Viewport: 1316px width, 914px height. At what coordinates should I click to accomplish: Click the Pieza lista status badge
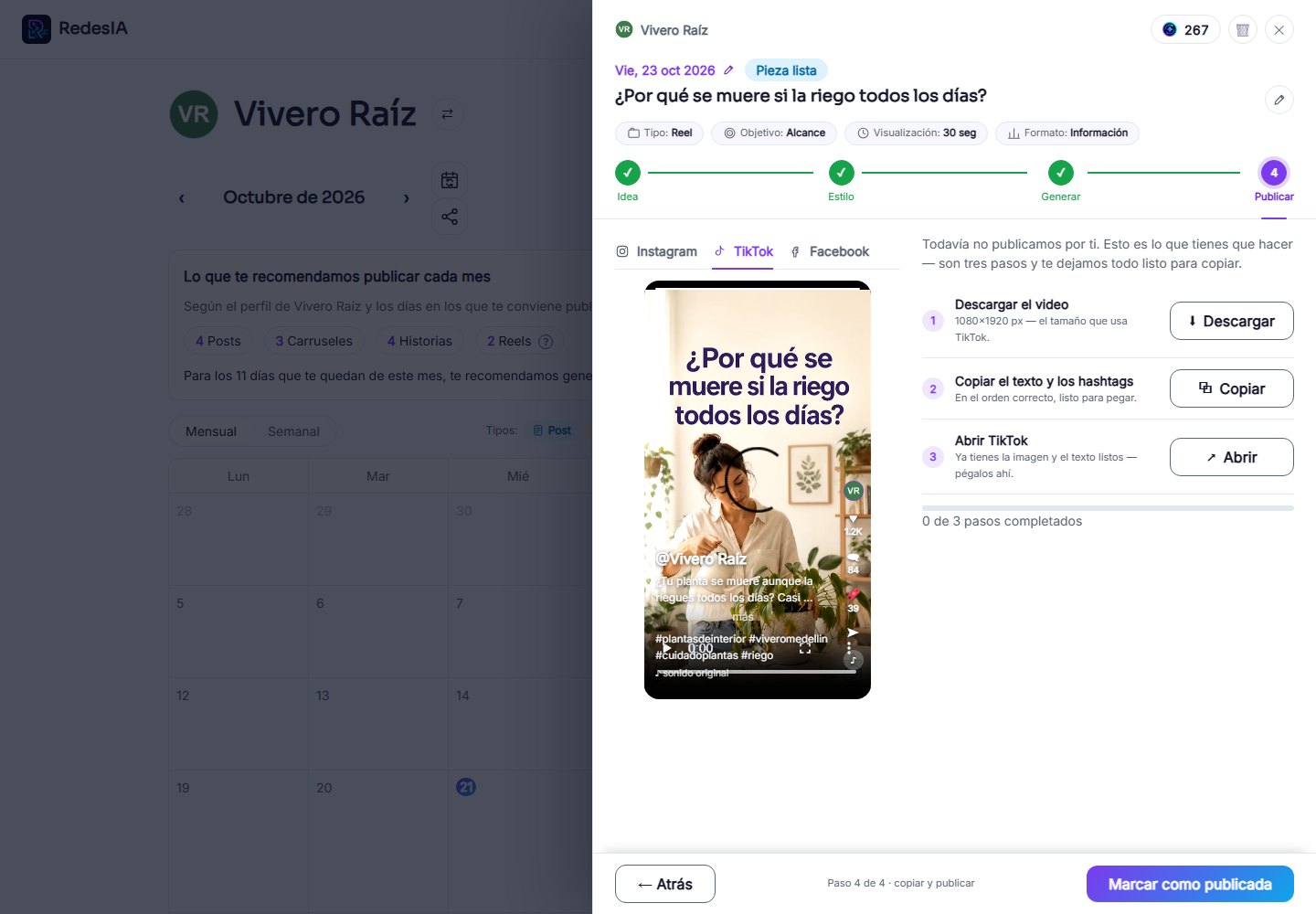tap(786, 70)
